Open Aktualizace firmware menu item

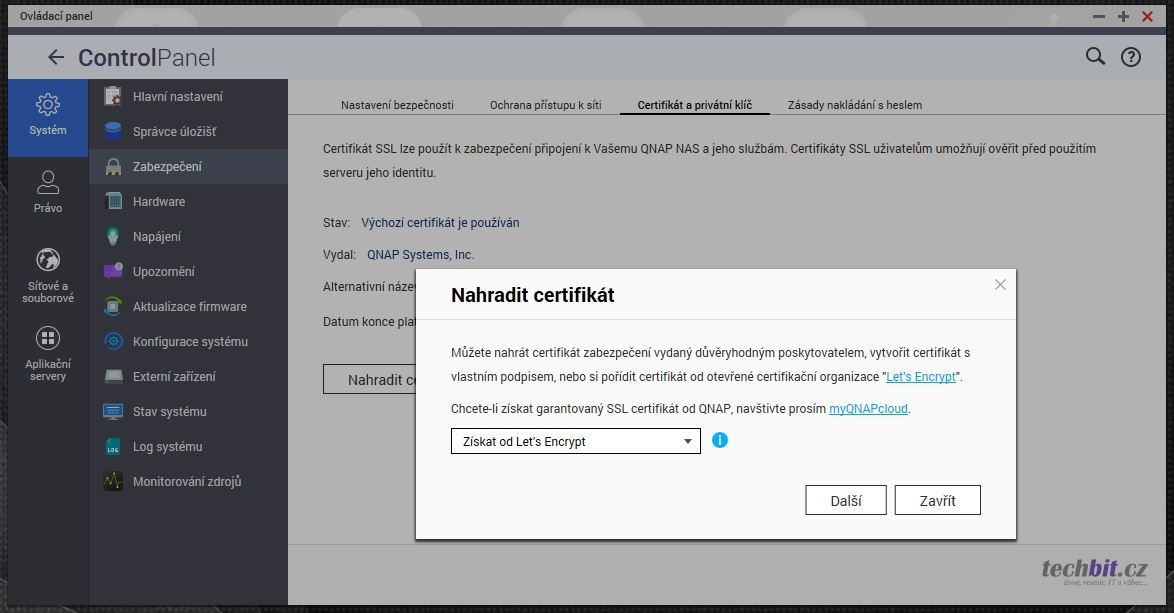point(189,307)
